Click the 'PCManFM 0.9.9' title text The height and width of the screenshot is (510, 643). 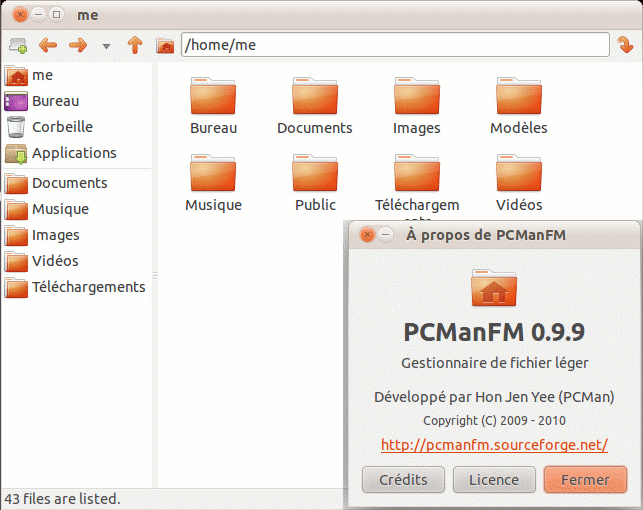point(494,332)
